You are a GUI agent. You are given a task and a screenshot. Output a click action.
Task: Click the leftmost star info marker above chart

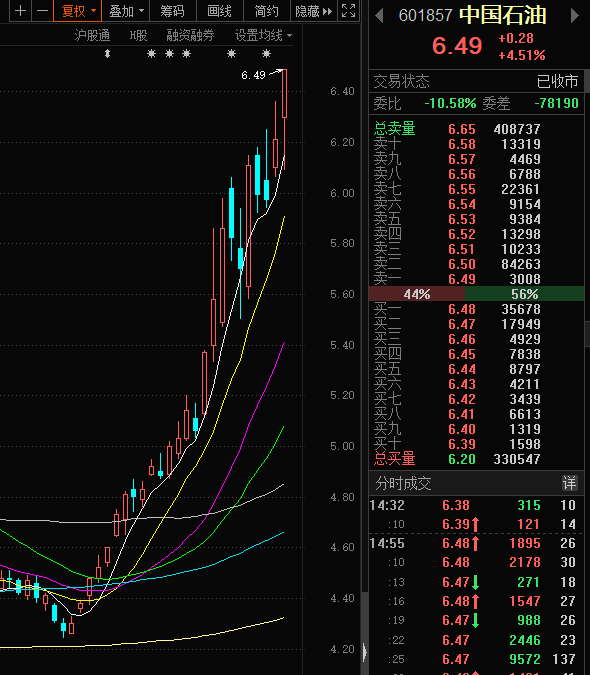click(151, 54)
